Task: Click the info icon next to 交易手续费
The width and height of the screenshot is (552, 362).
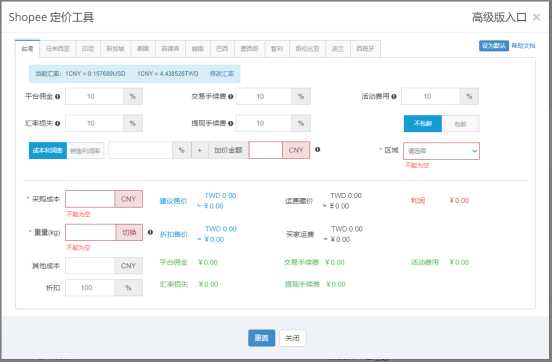Action: (231, 96)
